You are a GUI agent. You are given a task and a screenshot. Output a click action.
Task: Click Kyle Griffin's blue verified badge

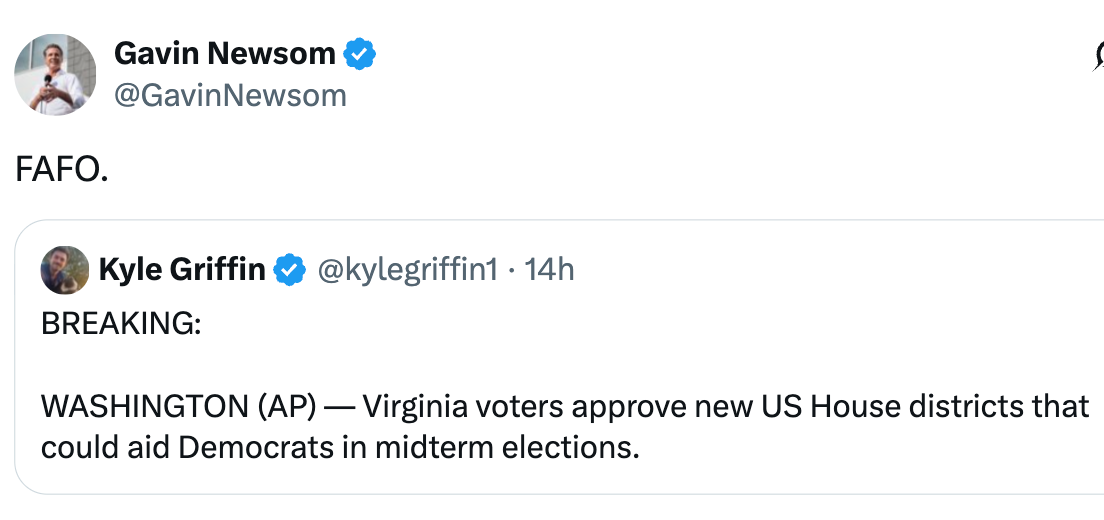290,269
